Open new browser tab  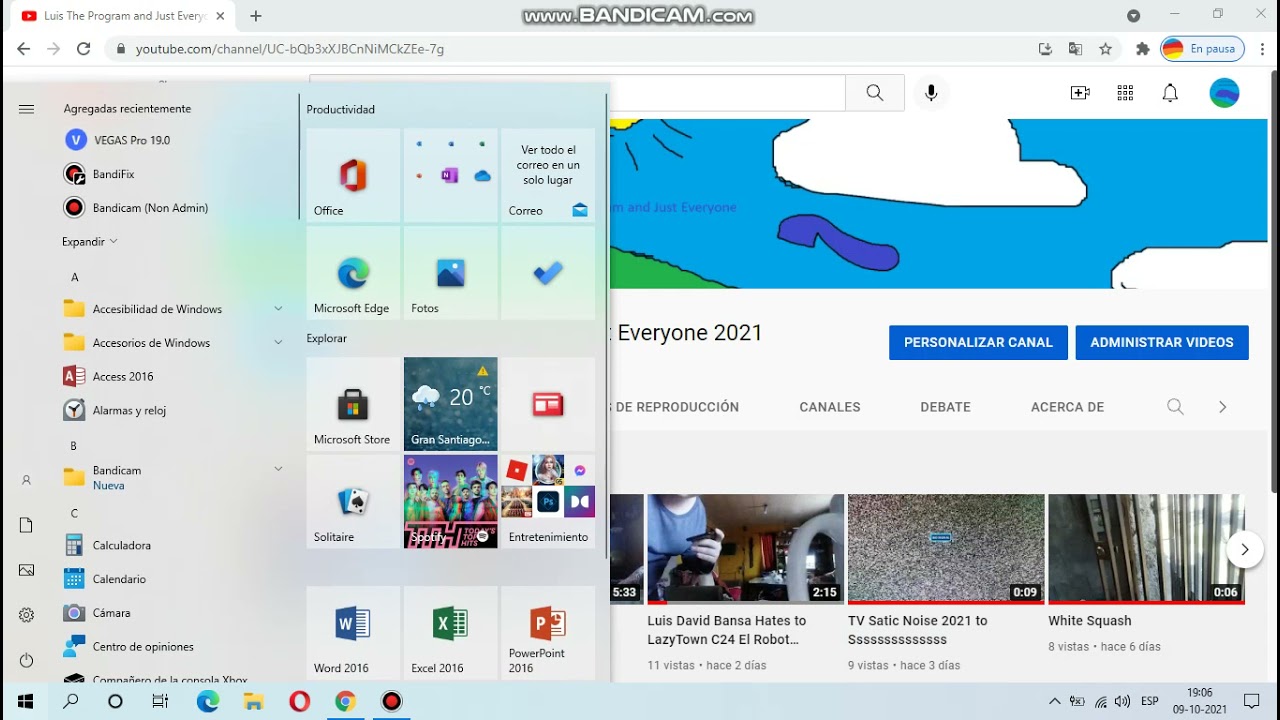click(256, 16)
